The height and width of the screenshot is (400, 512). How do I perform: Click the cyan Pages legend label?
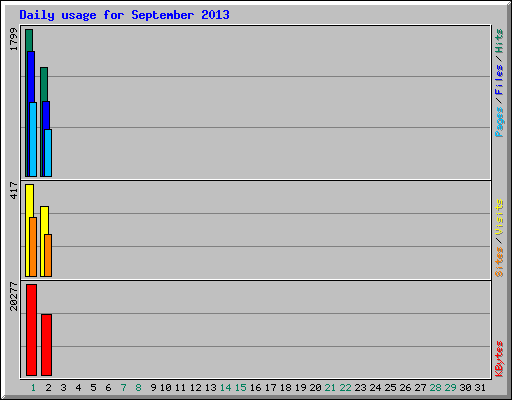tap(499, 122)
